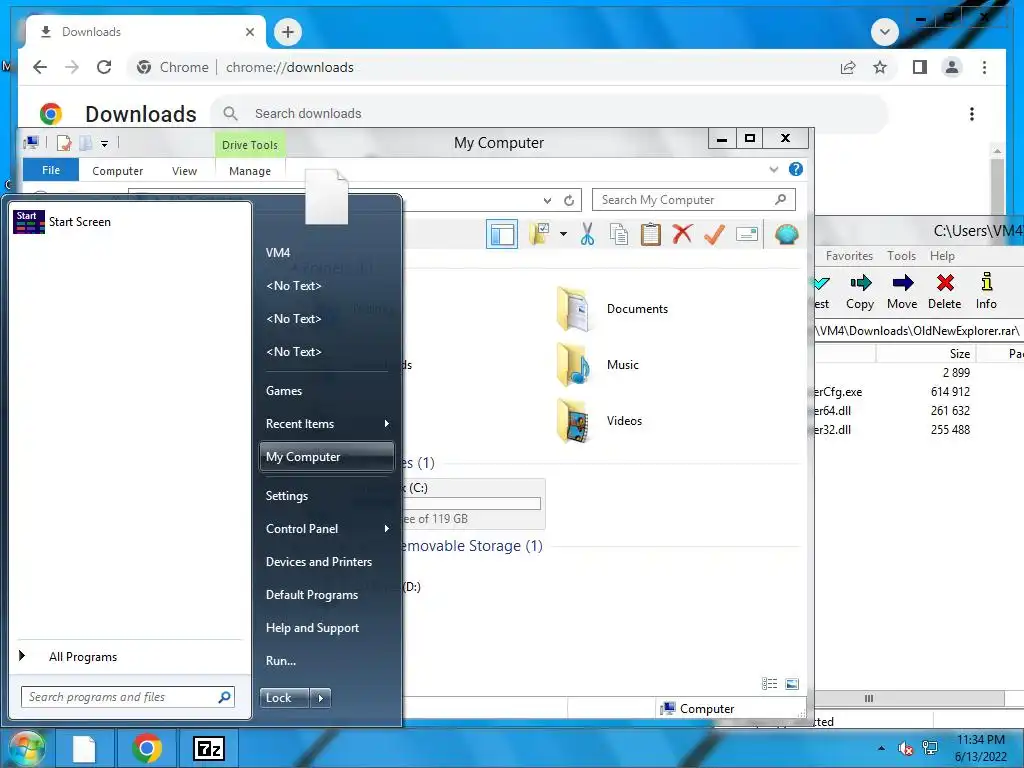Click the Drive Tools contextual tab header

point(249,145)
